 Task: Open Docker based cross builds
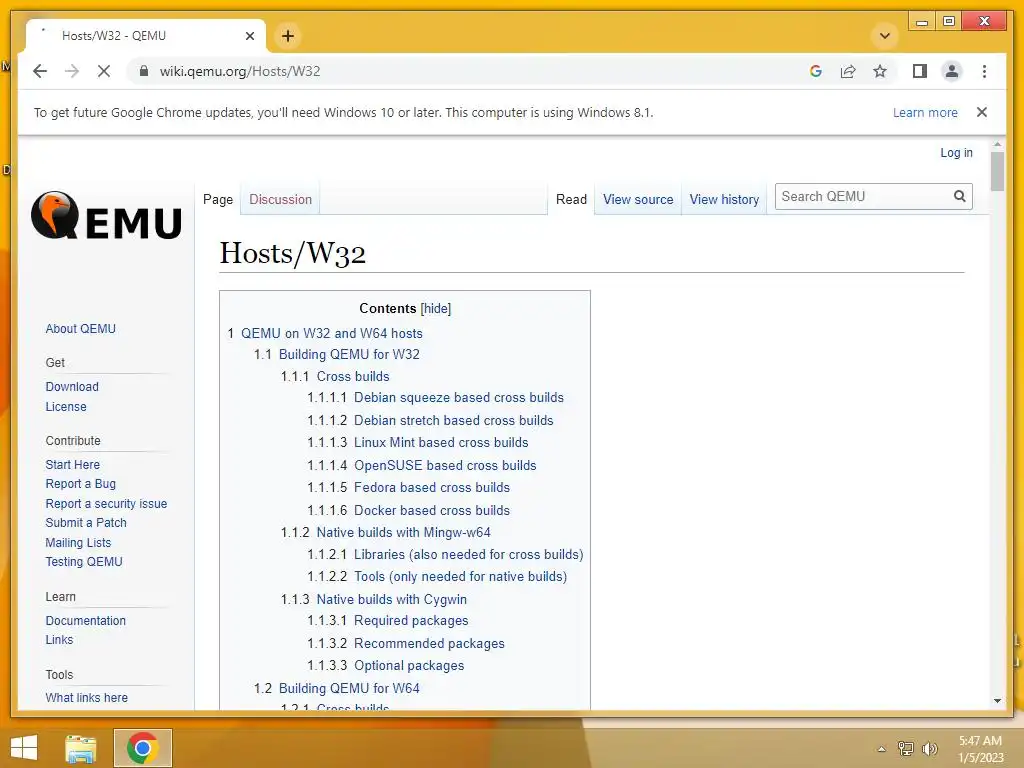432,510
